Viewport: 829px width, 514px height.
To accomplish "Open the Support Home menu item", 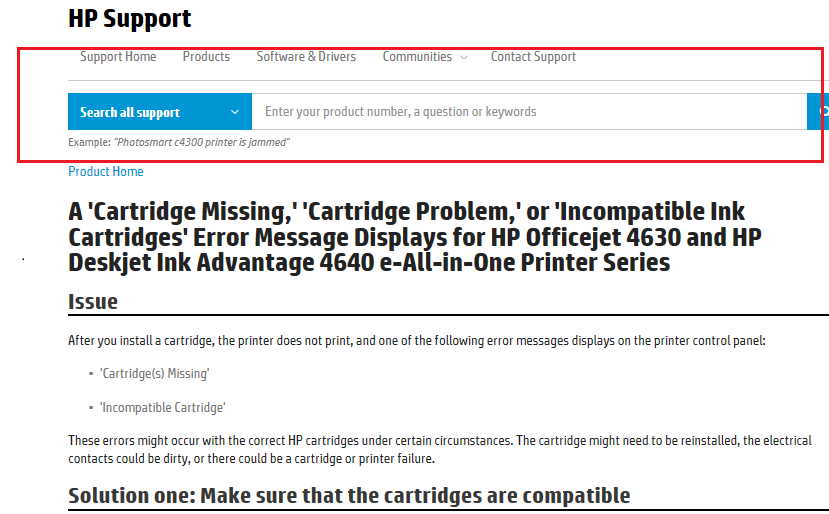I will click(x=118, y=57).
